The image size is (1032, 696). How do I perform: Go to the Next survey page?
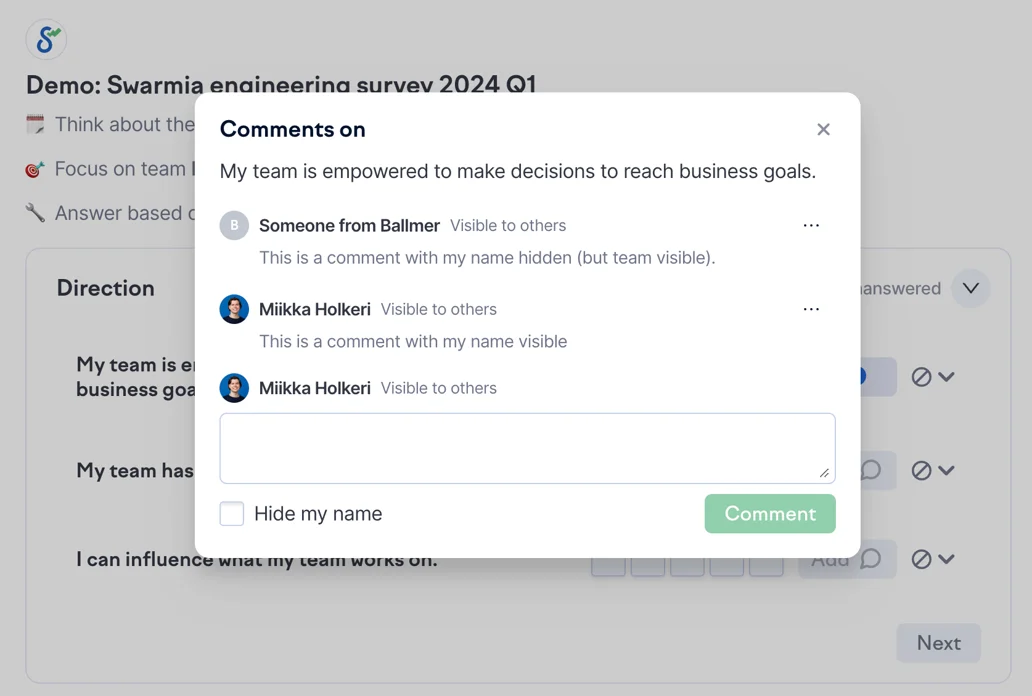[938, 643]
